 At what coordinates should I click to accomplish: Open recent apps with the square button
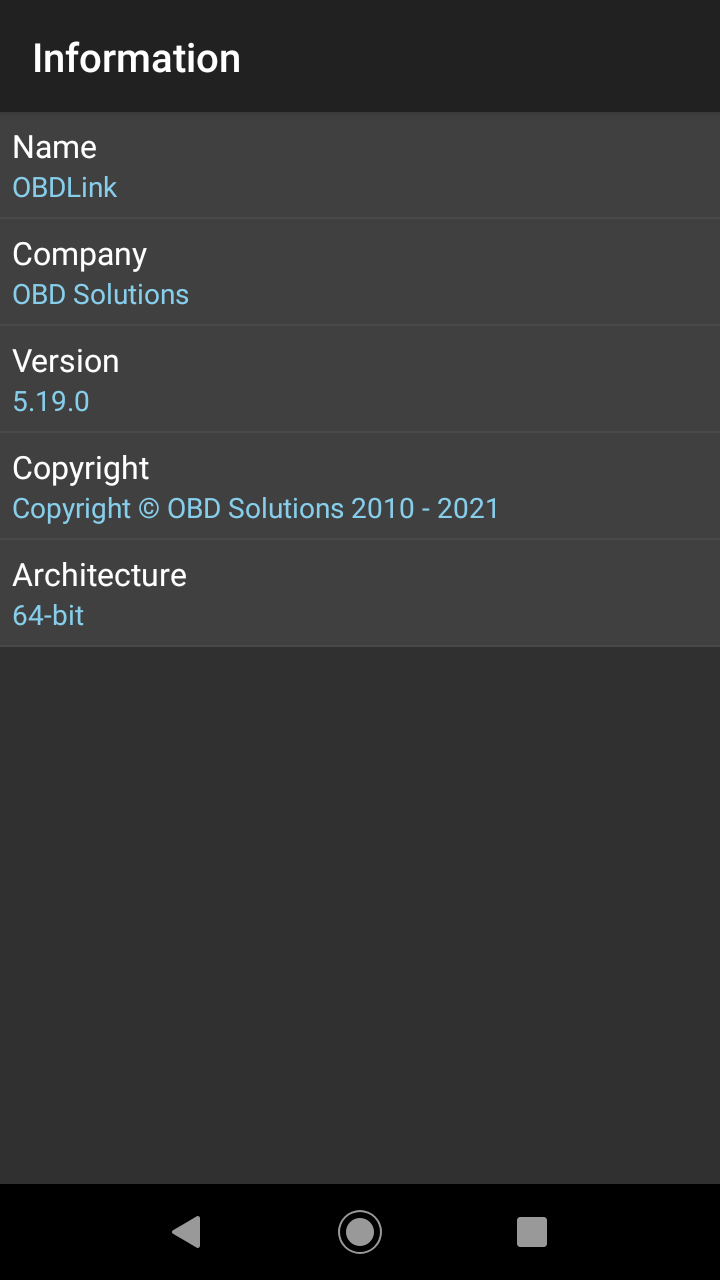532,1231
